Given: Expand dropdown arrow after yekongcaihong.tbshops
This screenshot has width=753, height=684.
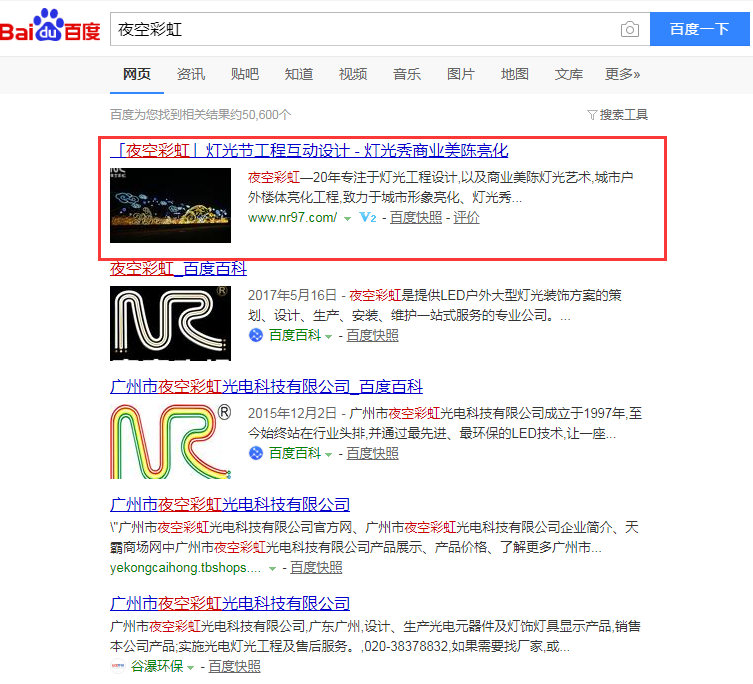Looking at the screenshot, I should click(272, 569).
